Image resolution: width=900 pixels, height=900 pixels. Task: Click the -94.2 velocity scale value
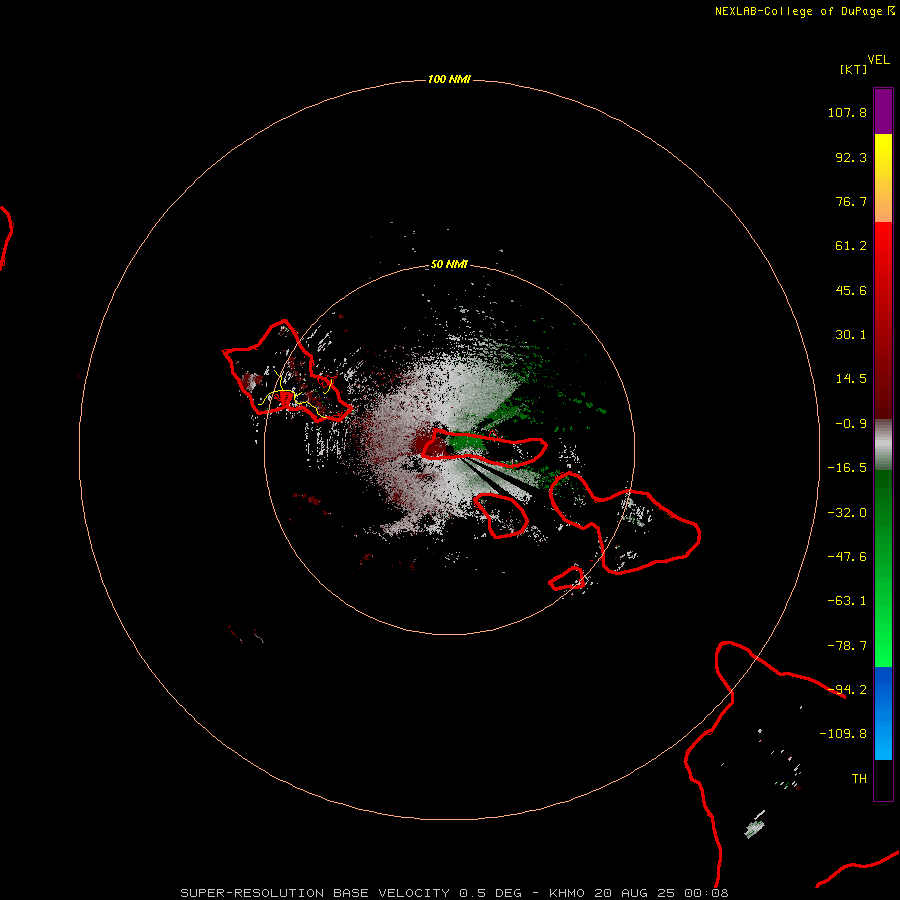tap(847, 689)
